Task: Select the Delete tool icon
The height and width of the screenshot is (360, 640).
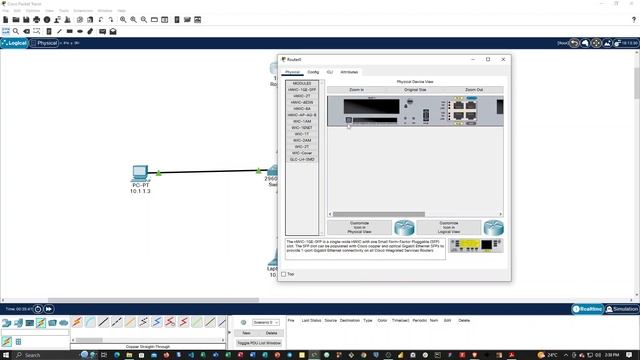Action: 27,31
